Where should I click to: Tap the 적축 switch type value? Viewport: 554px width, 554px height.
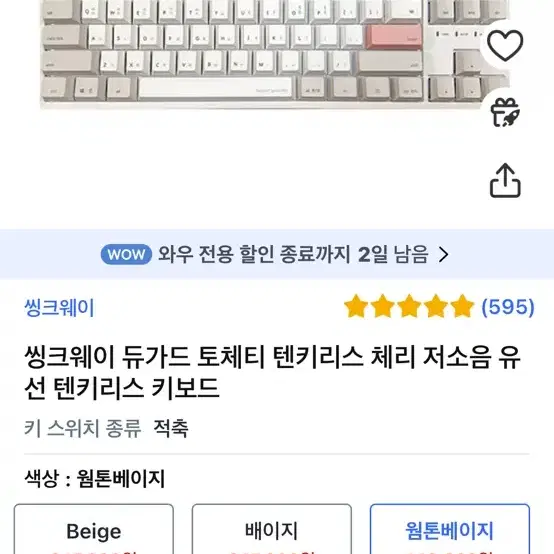coord(171,428)
